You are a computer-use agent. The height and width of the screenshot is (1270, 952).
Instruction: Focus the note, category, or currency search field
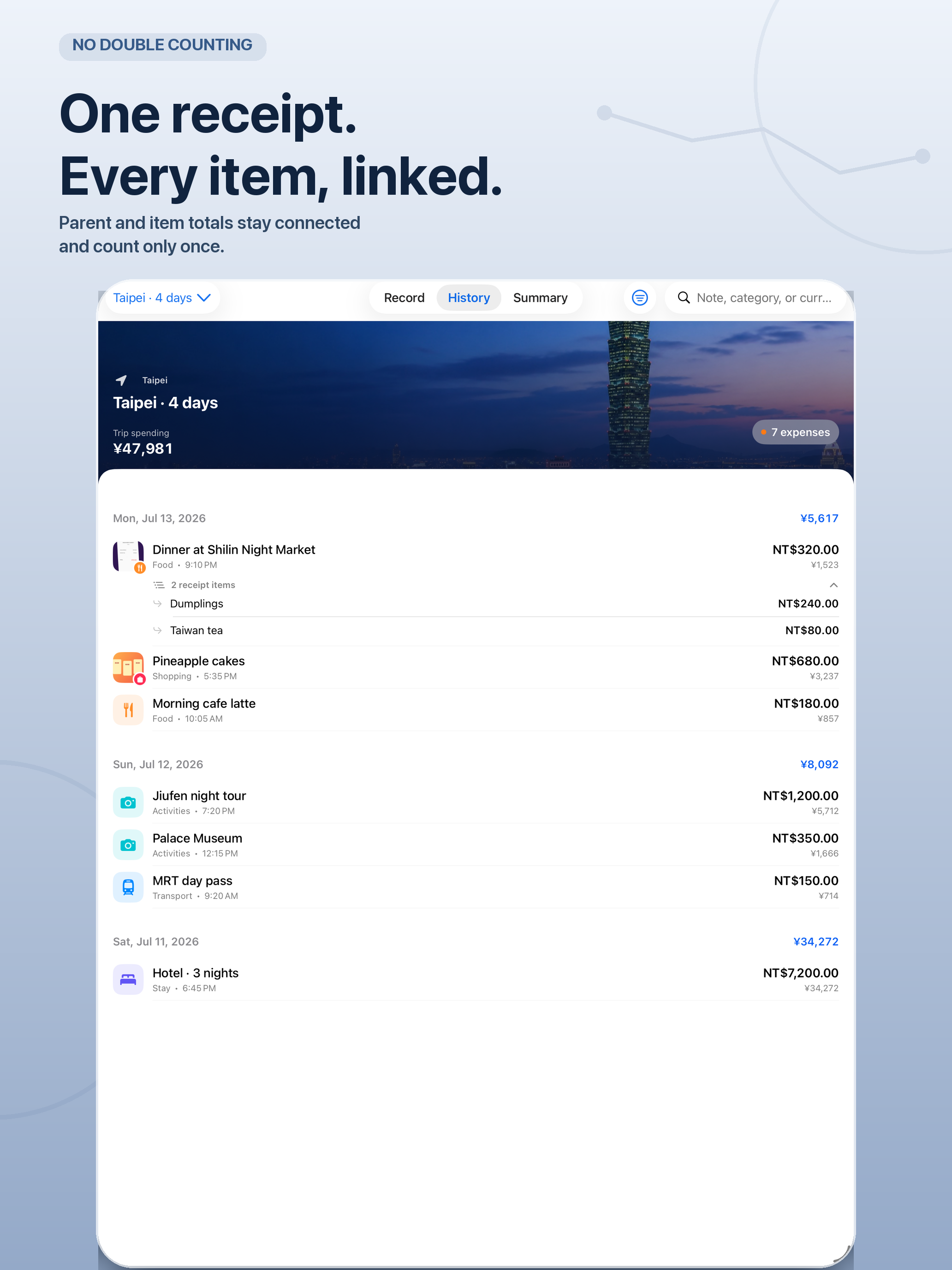[755, 297]
